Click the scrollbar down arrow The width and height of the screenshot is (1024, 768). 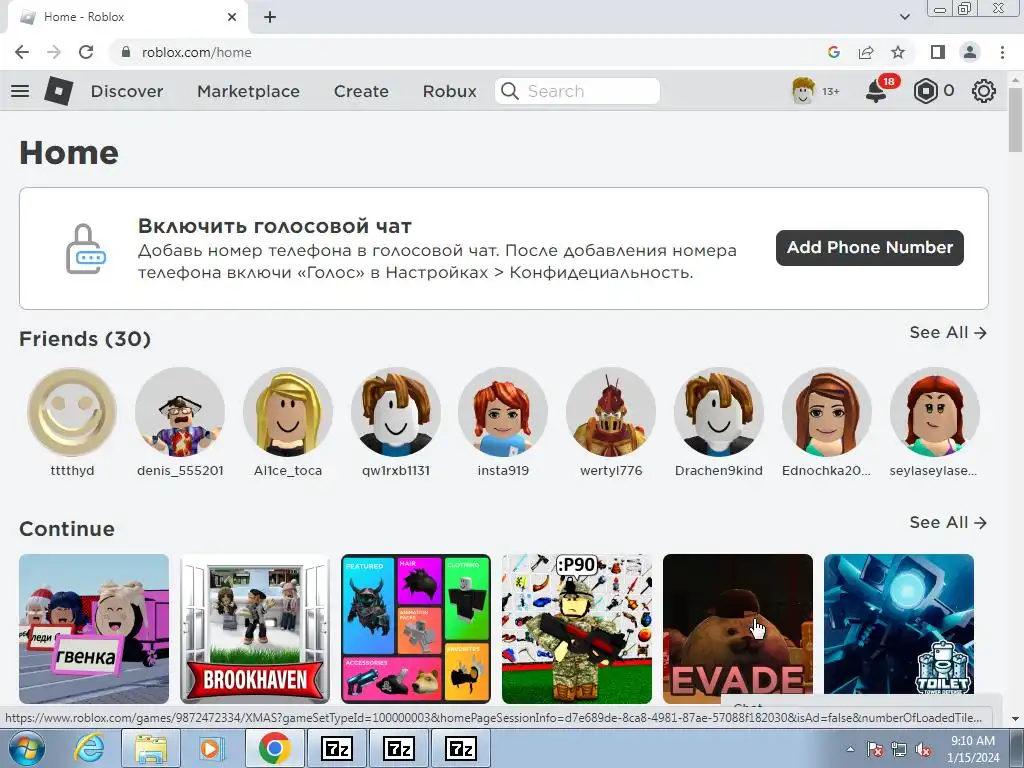1016,719
